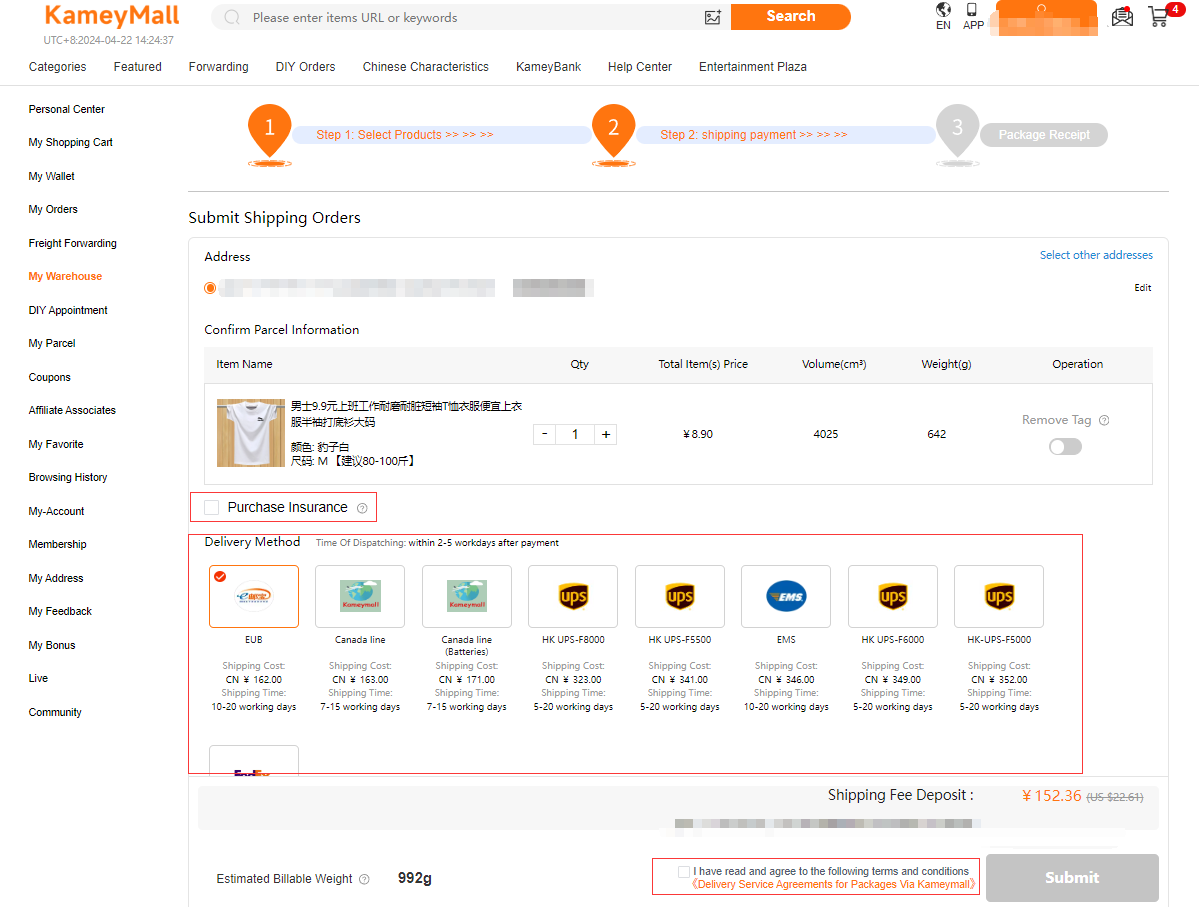Click the KameyMall logo

point(112,16)
